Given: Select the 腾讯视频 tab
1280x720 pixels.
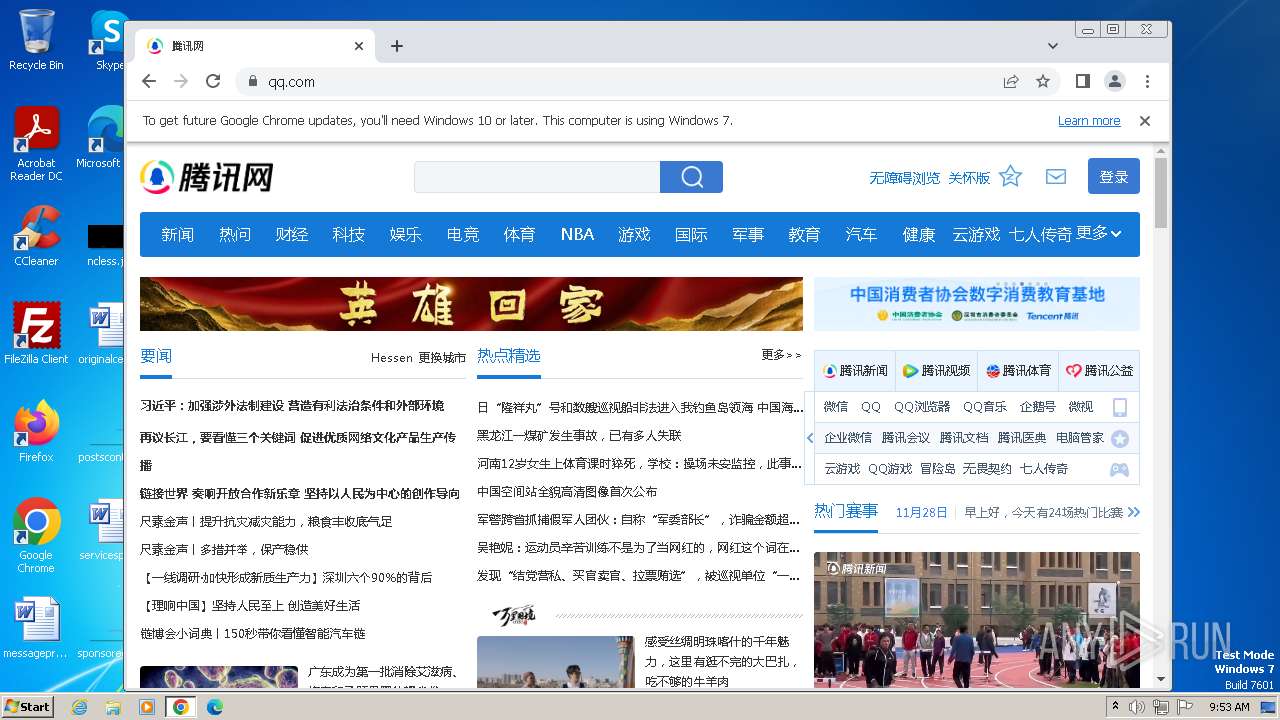Looking at the screenshot, I should click(936, 370).
